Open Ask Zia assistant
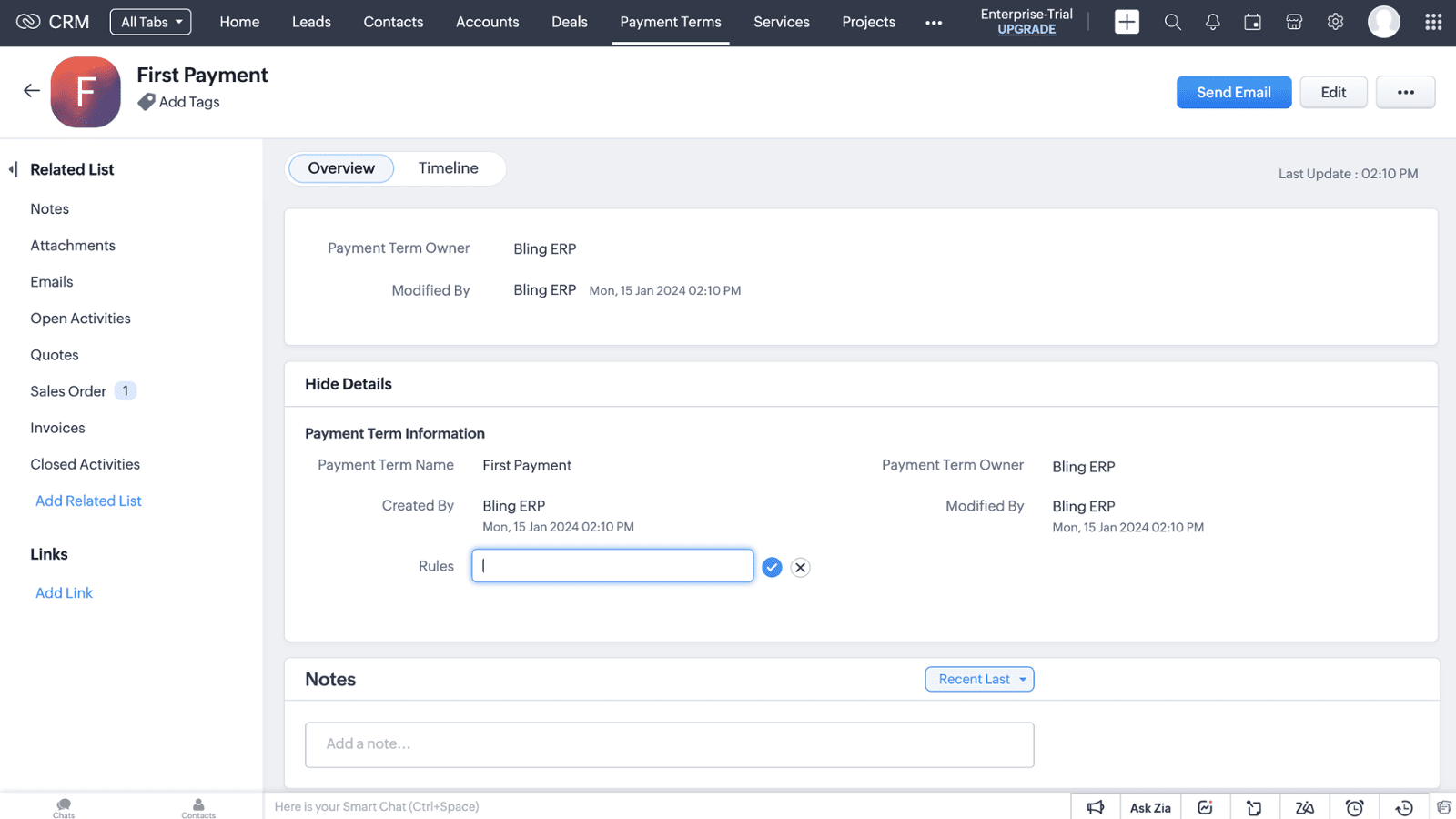Viewport: 1456px width, 819px height. [x=1149, y=807]
